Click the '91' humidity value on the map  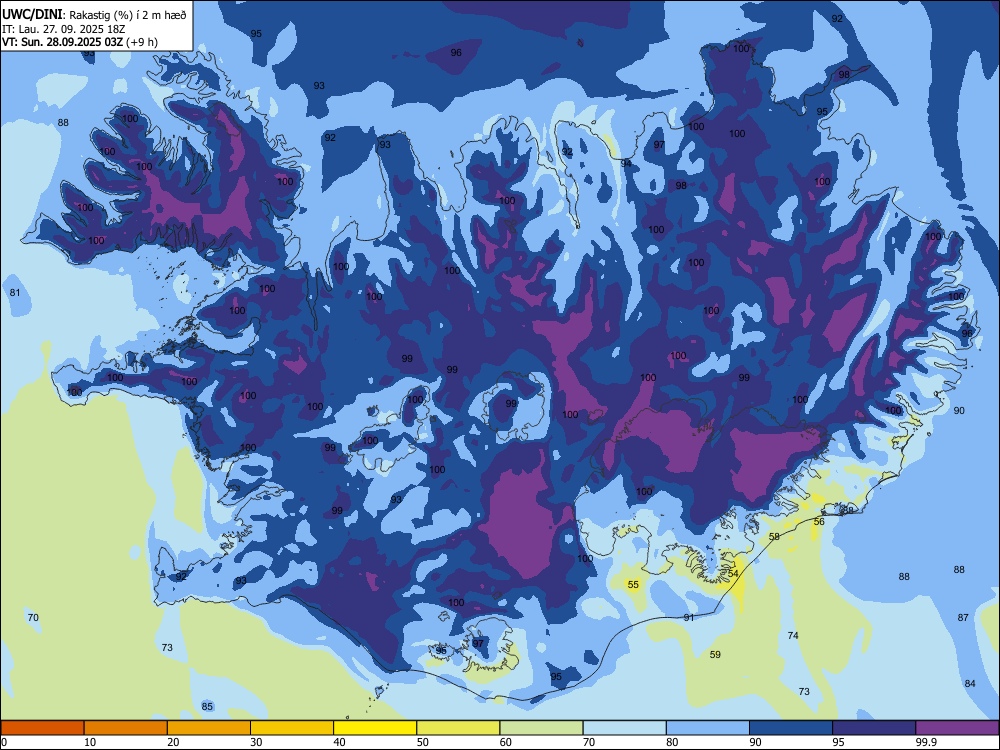[x=689, y=617]
